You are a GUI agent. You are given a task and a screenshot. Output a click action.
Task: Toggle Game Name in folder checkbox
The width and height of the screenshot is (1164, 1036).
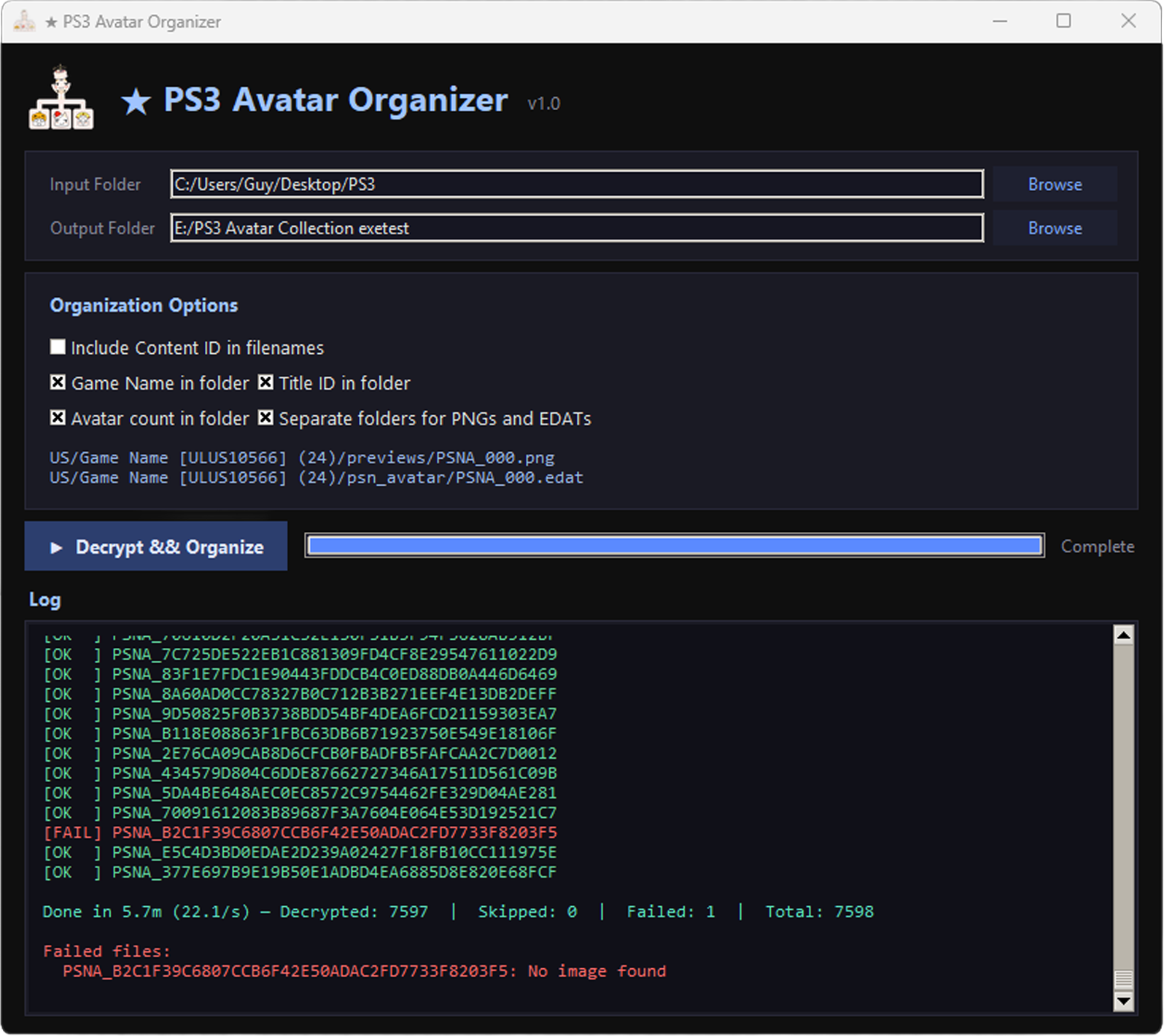click(x=58, y=382)
